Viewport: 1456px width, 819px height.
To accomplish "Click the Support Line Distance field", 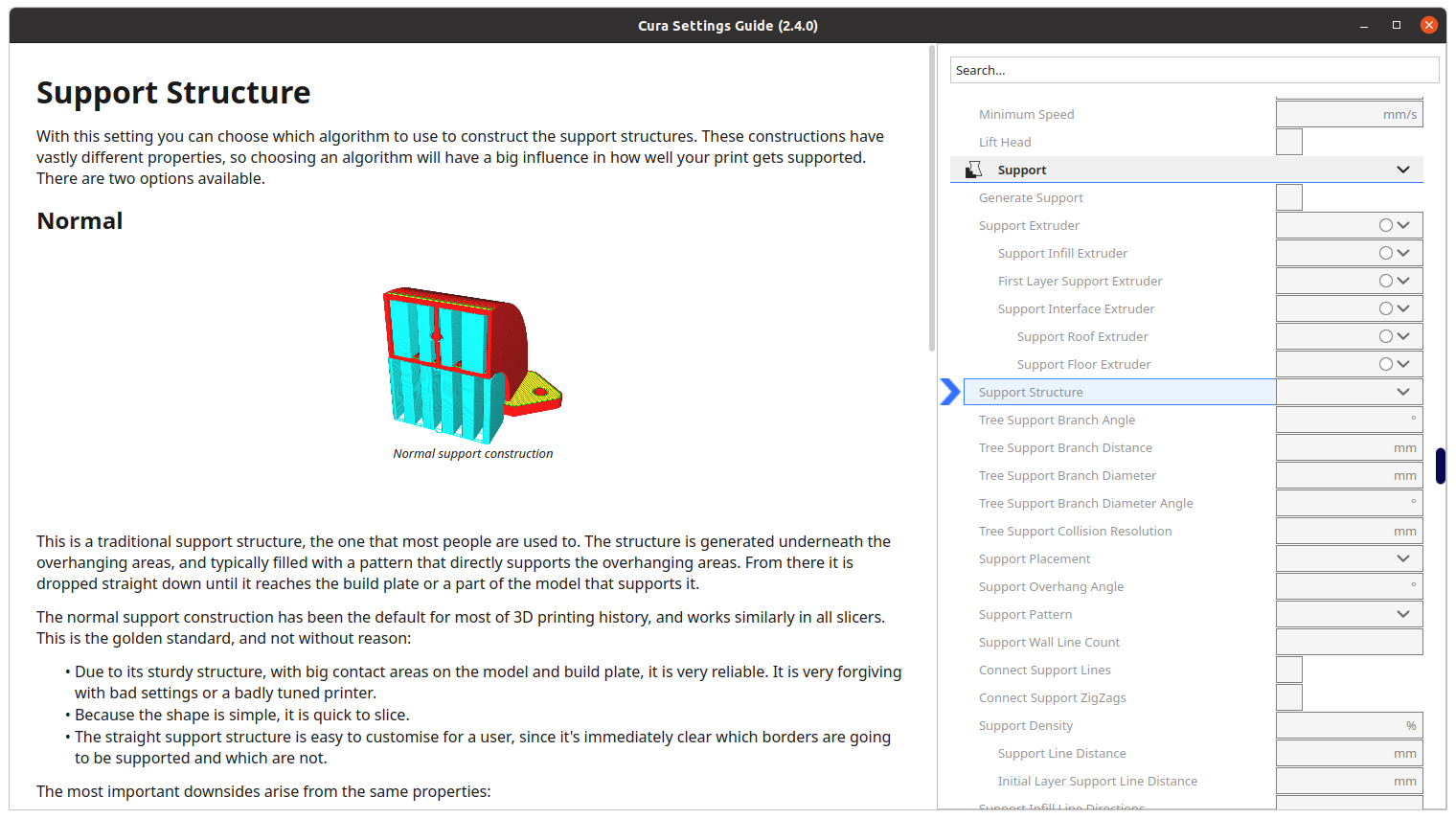I will 1349,753.
